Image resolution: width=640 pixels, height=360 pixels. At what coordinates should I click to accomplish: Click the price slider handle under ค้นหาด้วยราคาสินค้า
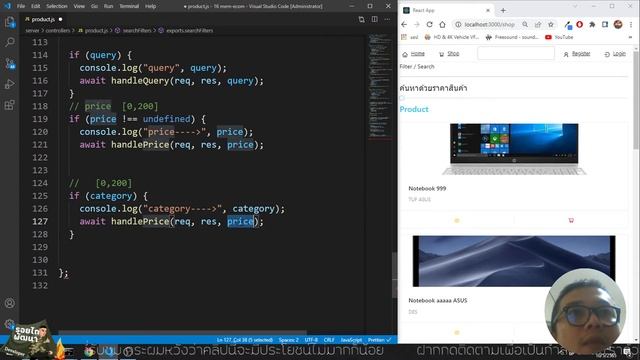click(x=402, y=98)
